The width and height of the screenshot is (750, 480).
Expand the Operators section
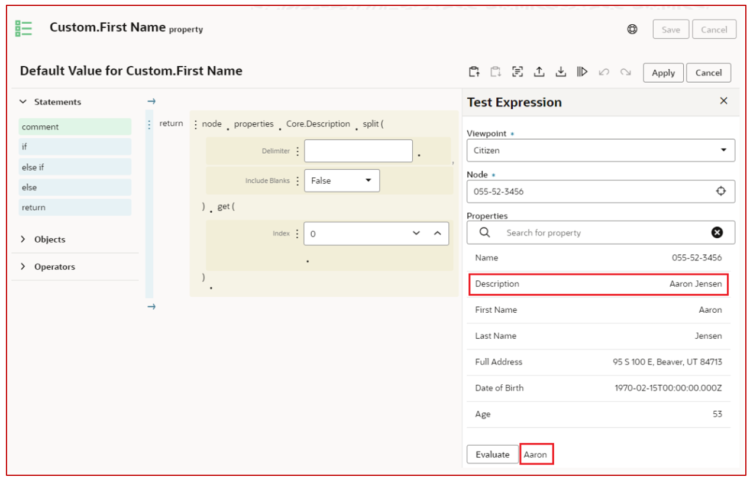[x=22, y=266]
